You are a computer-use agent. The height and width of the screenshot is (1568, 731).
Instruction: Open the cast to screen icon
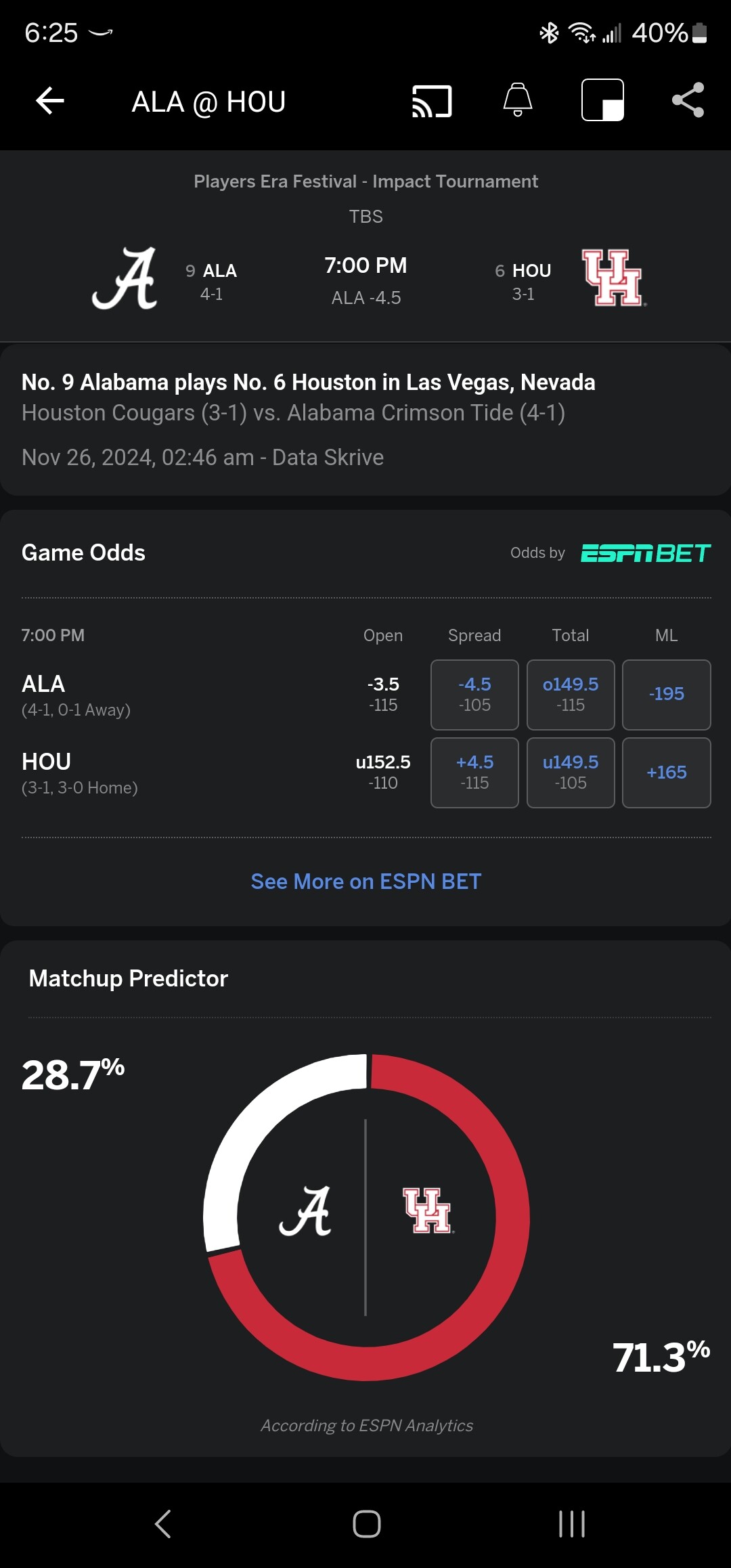pyautogui.click(x=432, y=102)
